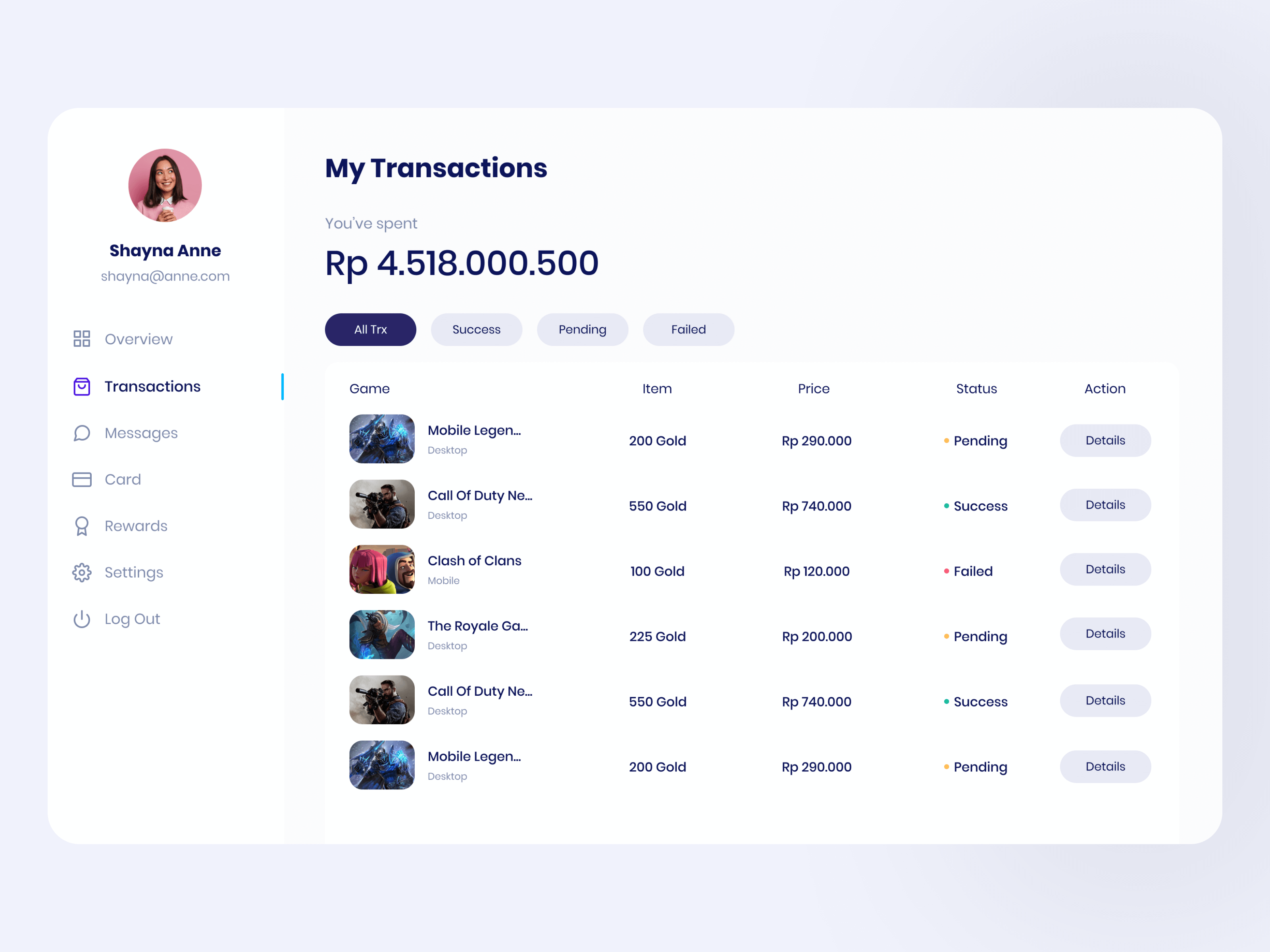Click the 100 Gold item cell
The height and width of the screenshot is (952, 1270).
[x=657, y=572]
